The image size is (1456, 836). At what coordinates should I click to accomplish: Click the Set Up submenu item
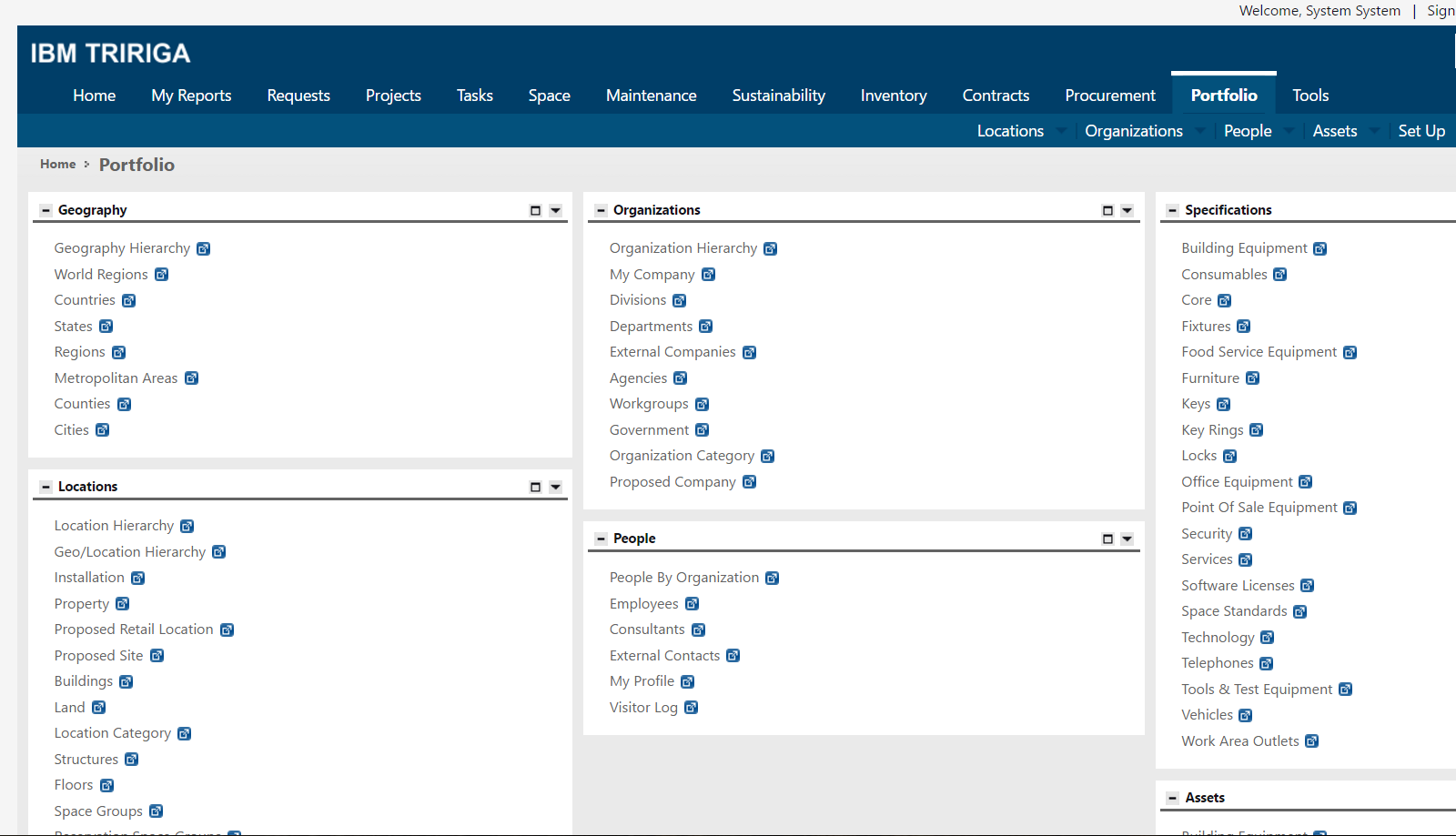[x=1421, y=131]
